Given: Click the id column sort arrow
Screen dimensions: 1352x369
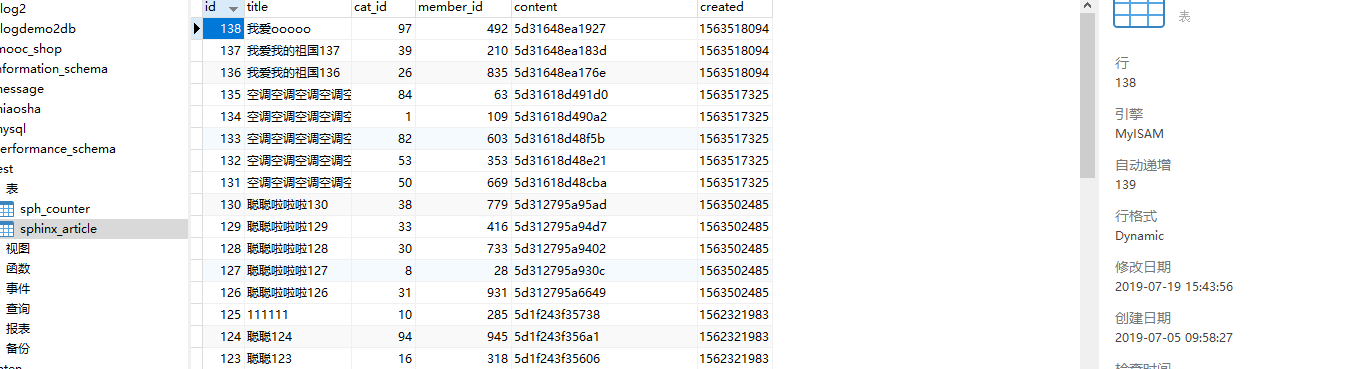Looking at the screenshot, I should (234, 8).
